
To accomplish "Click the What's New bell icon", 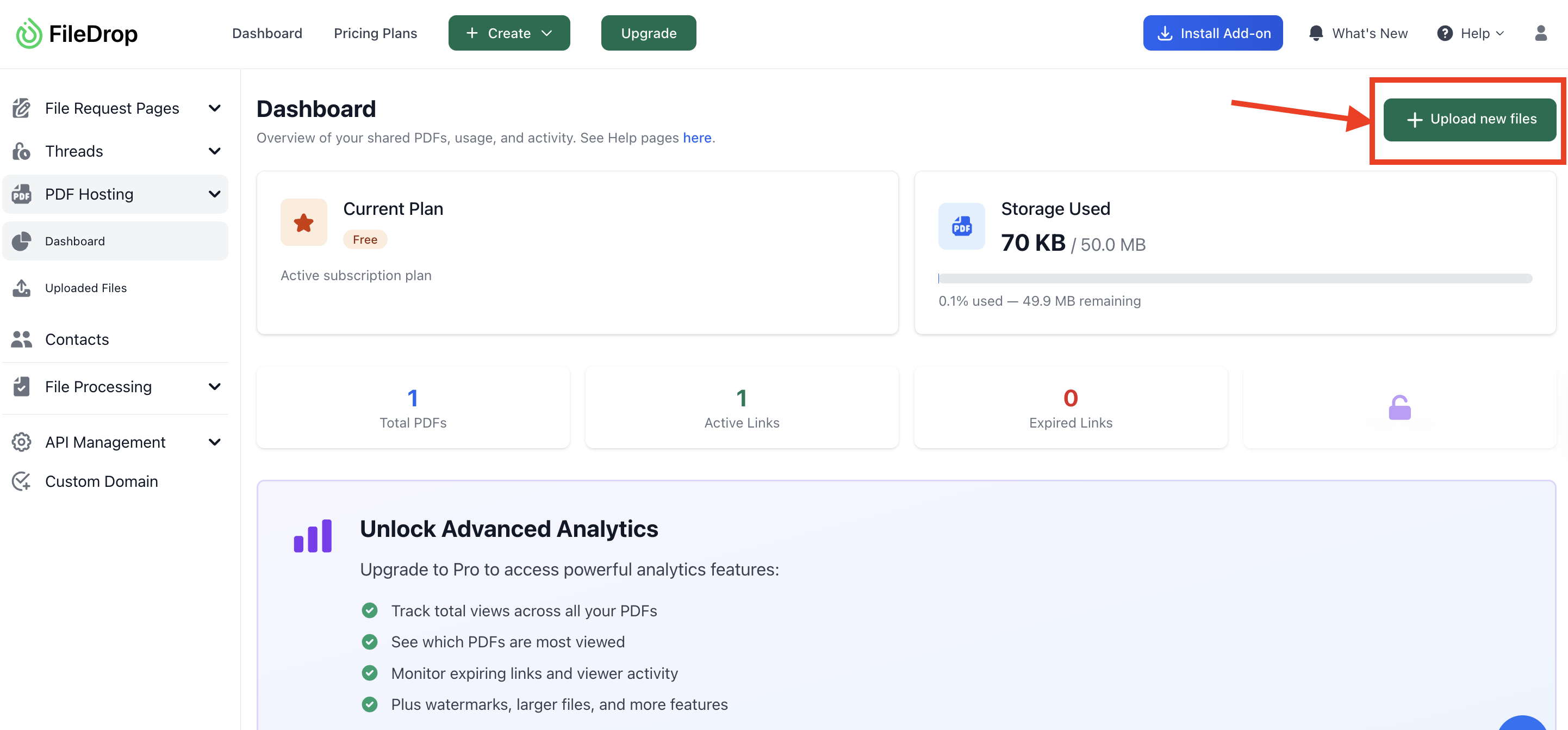I will click(x=1315, y=34).
